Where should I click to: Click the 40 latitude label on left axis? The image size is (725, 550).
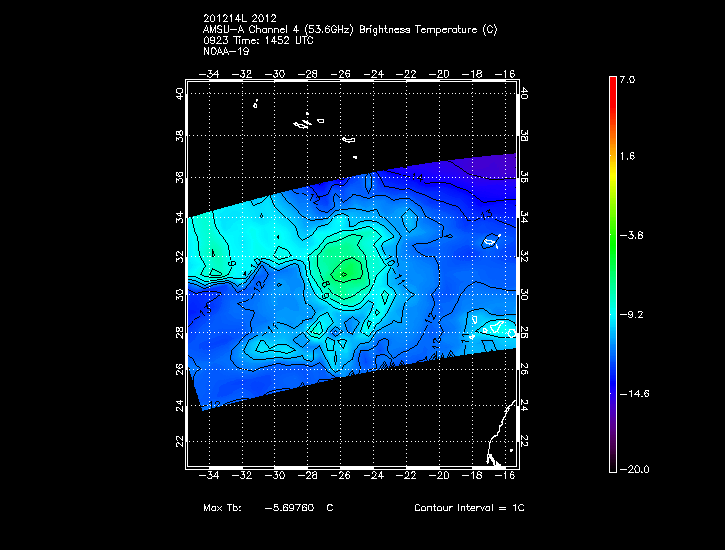pos(180,93)
